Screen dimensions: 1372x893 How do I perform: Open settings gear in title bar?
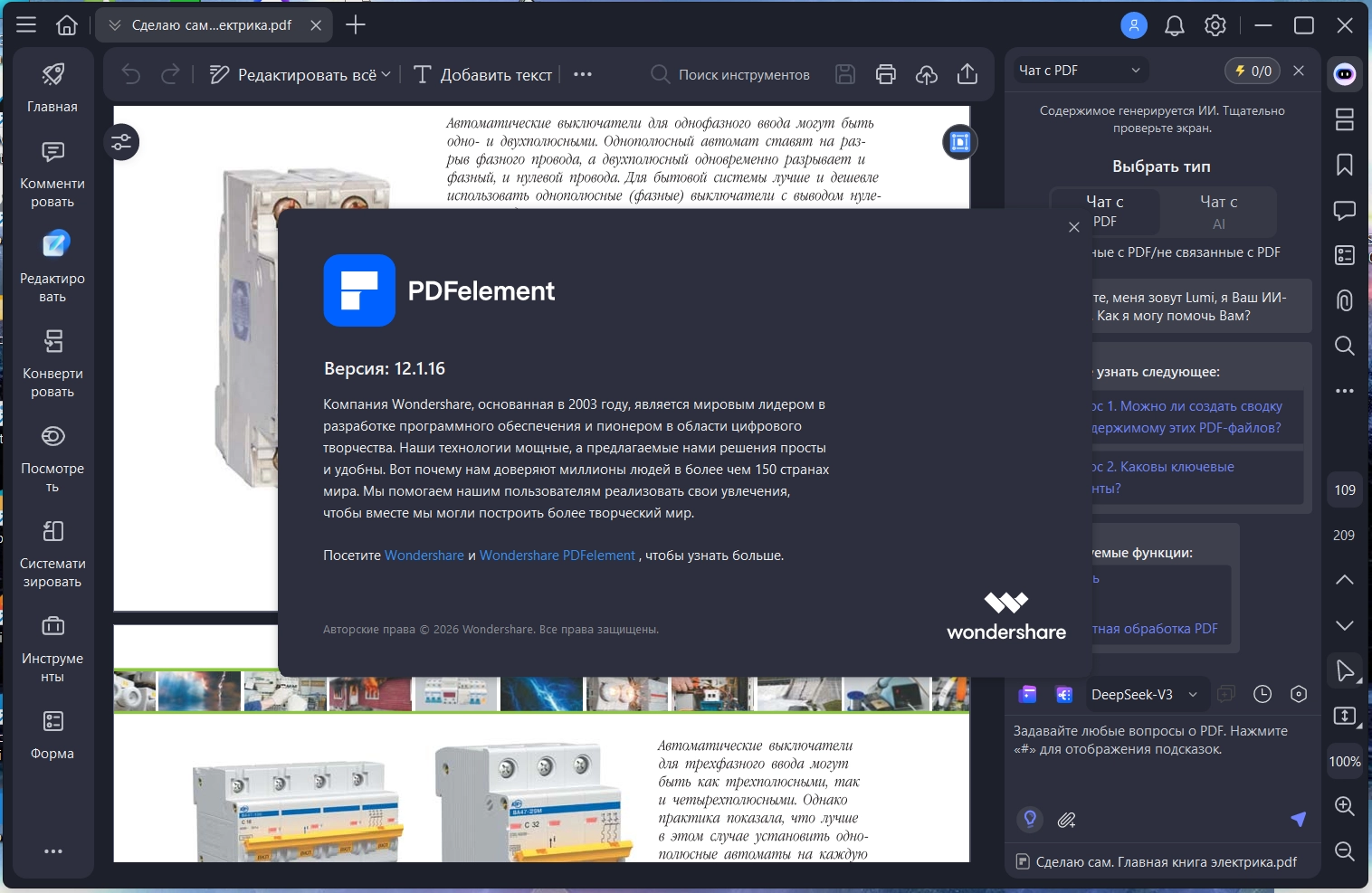coord(1215,25)
